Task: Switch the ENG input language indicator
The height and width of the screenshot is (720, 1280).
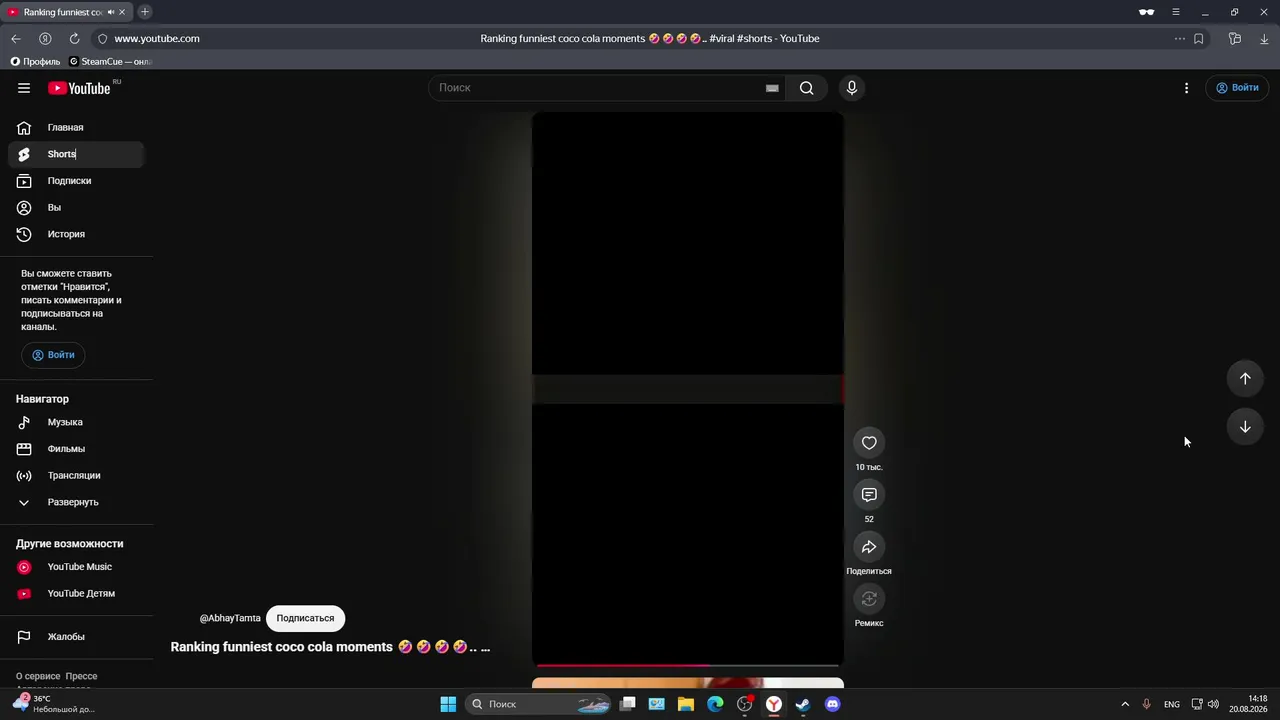Action: click(x=1171, y=704)
